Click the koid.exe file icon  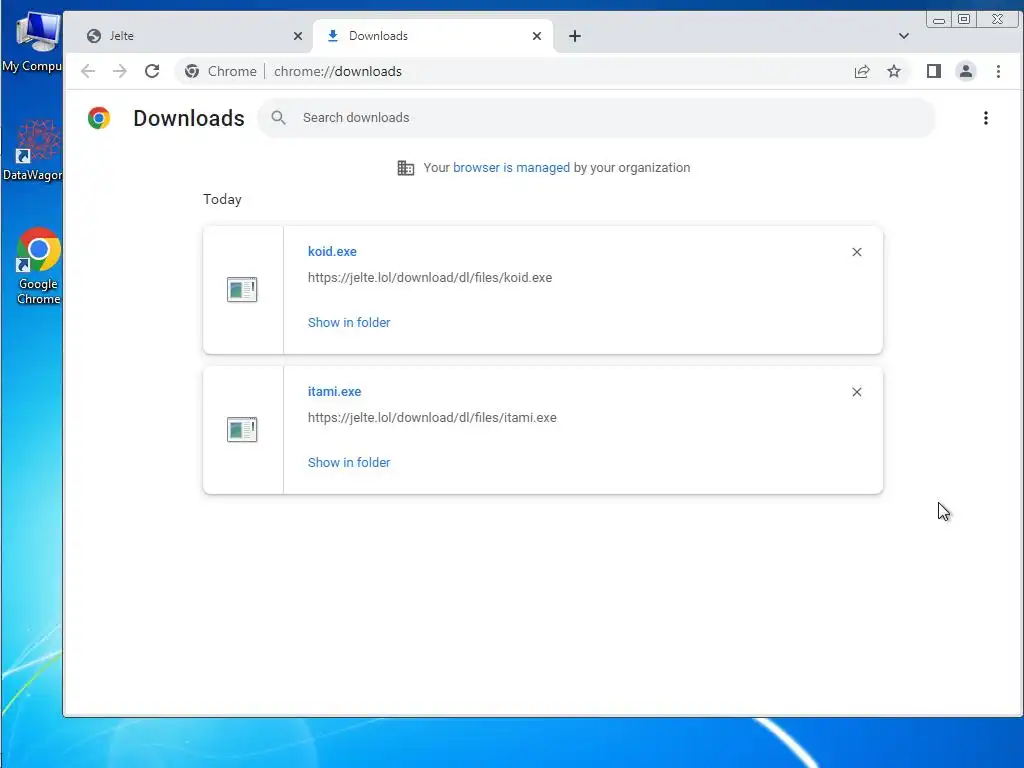[242, 290]
